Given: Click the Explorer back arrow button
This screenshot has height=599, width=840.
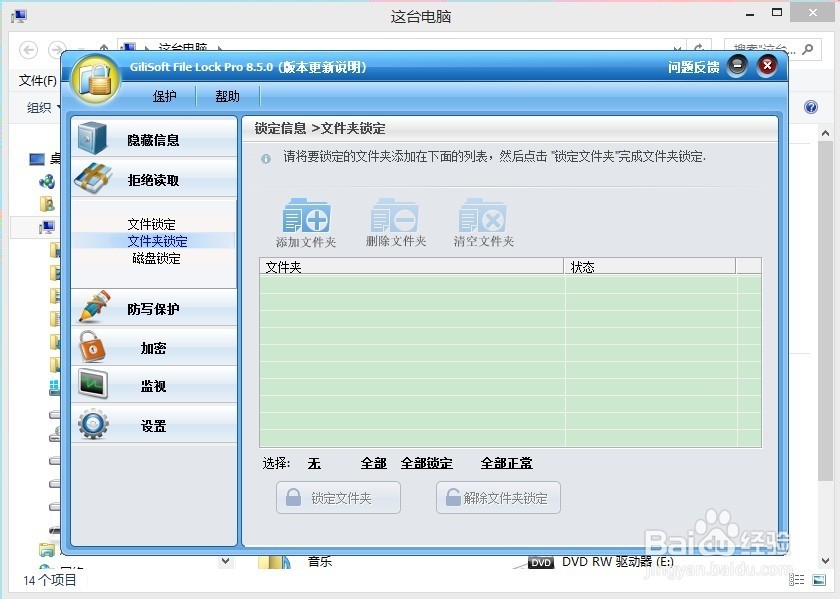Looking at the screenshot, I should (x=28, y=50).
